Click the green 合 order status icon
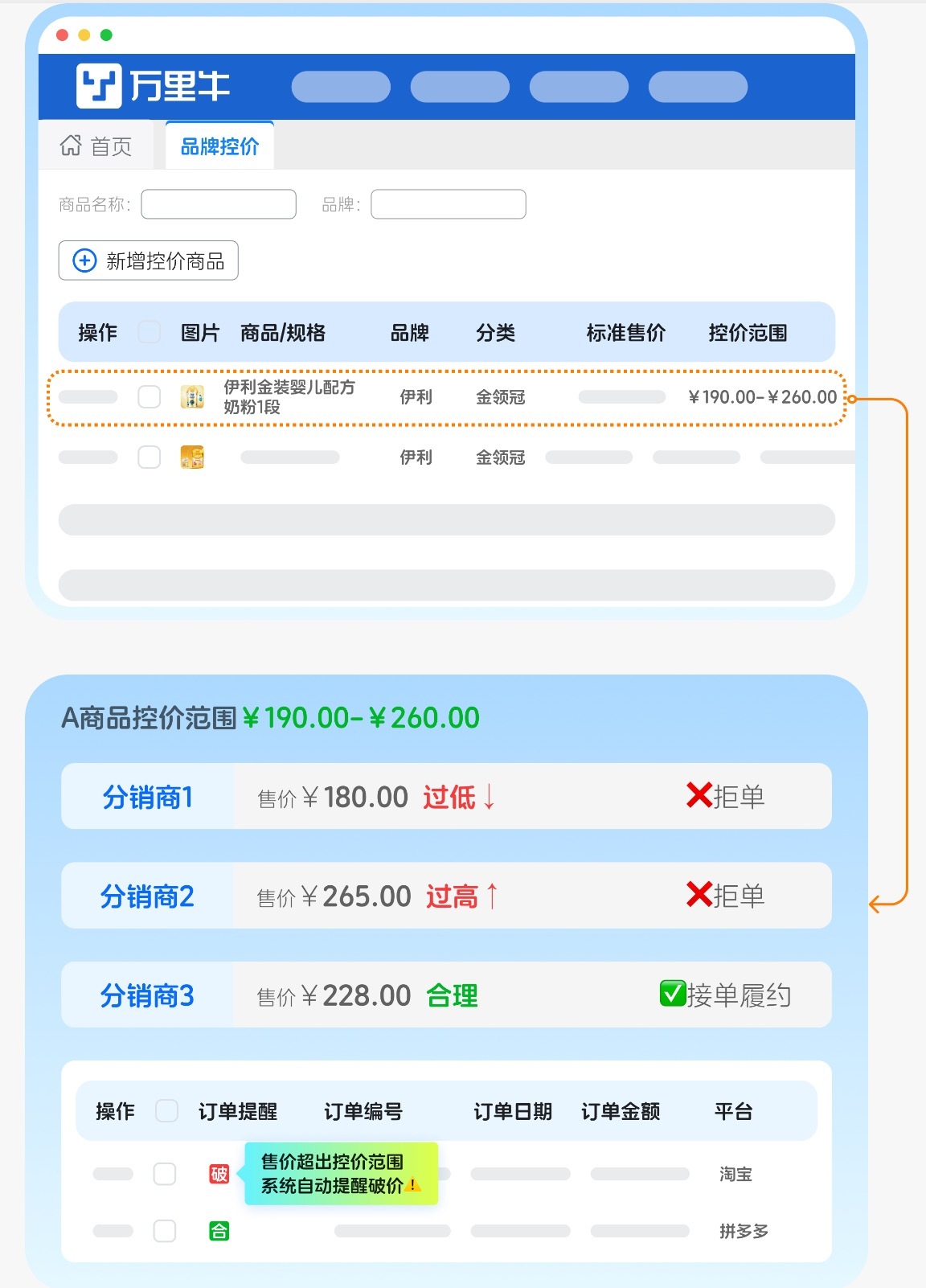926x1288 pixels. pyautogui.click(x=219, y=1231)
